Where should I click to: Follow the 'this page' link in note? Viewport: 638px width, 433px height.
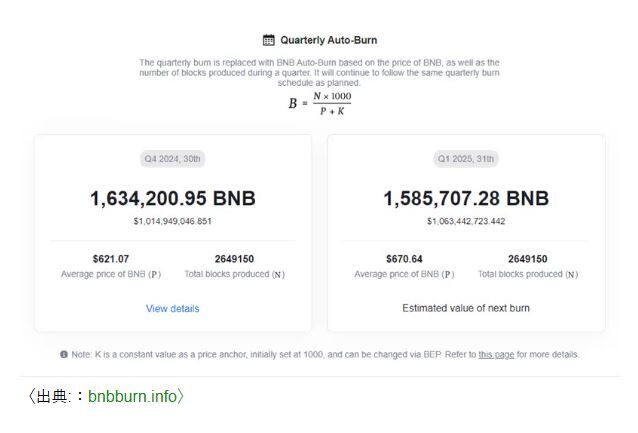point(496,354)
